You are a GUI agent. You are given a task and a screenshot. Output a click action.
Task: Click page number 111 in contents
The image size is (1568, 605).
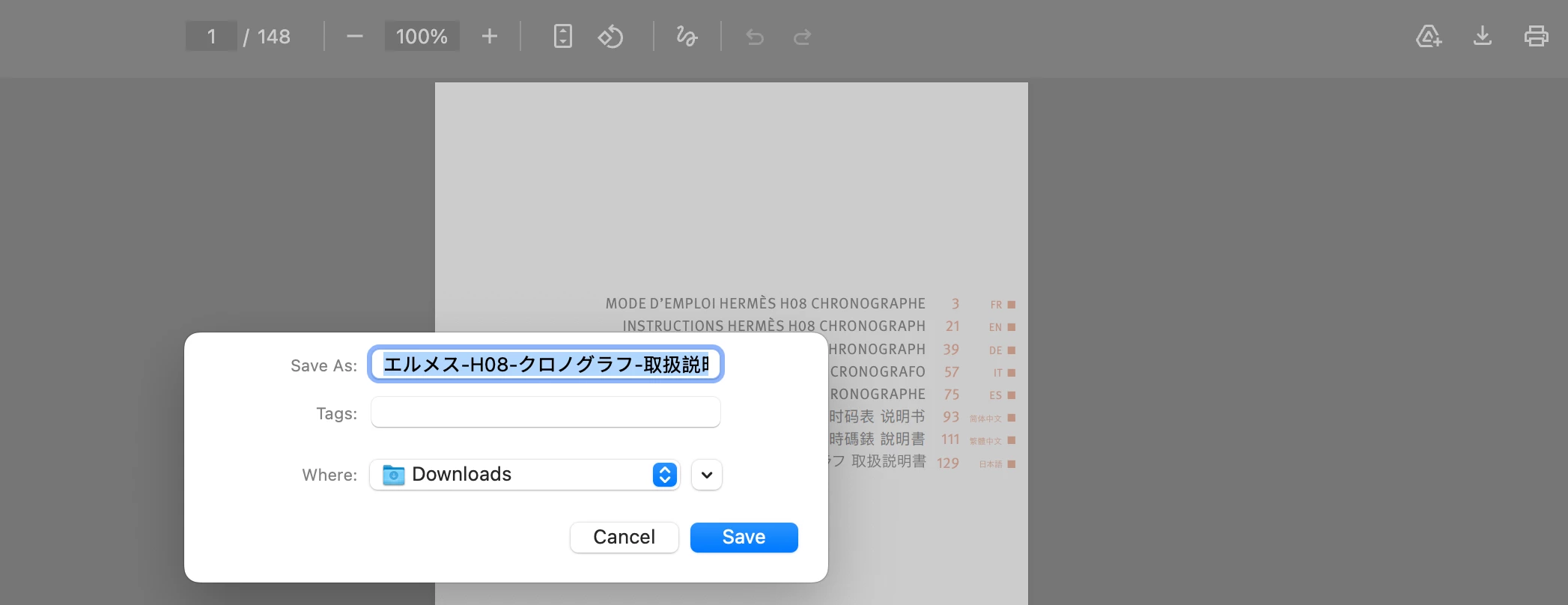click(950, 440)
